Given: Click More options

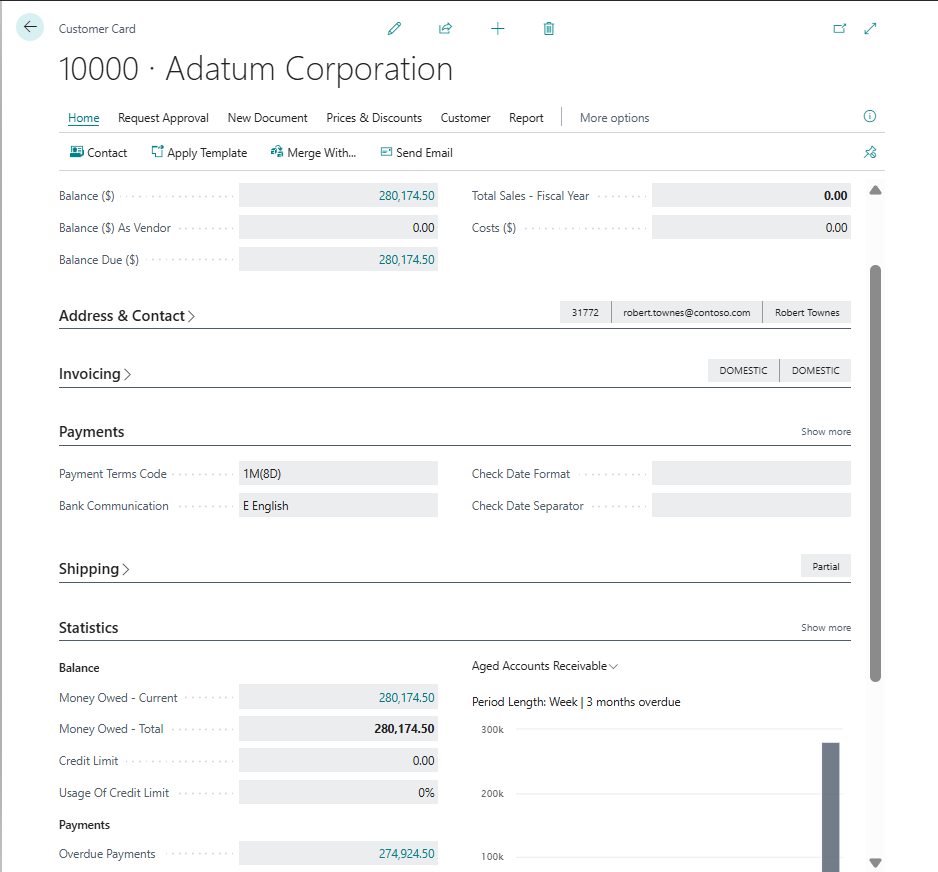Looking at the screenshot, I should click(x=614, y=118).
